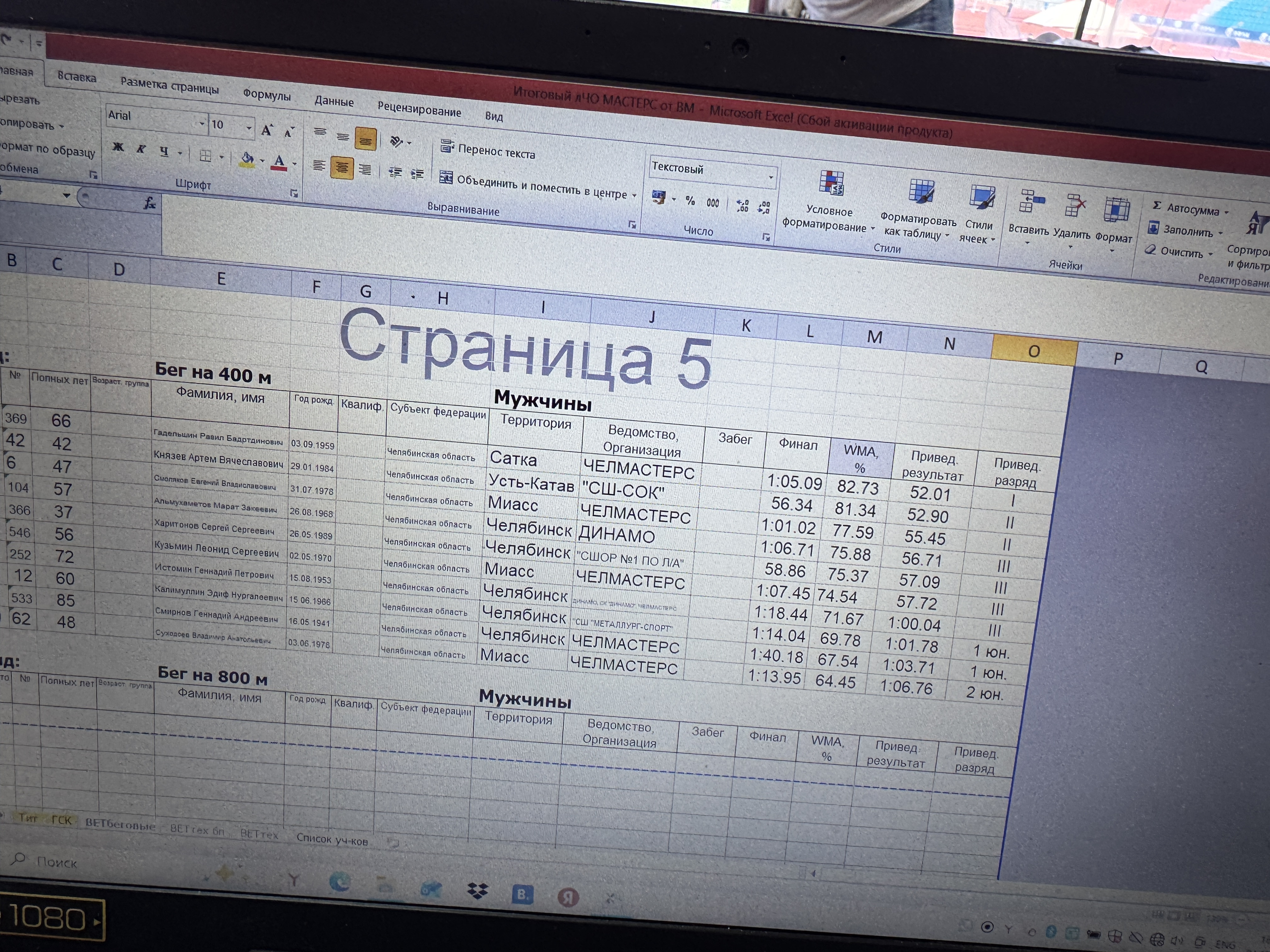Image resolution: width=1270 pixels, height=952 pixels.
Task: Toggle the highlighted bottom vertical alignment
Action: [x=366, y=139]
